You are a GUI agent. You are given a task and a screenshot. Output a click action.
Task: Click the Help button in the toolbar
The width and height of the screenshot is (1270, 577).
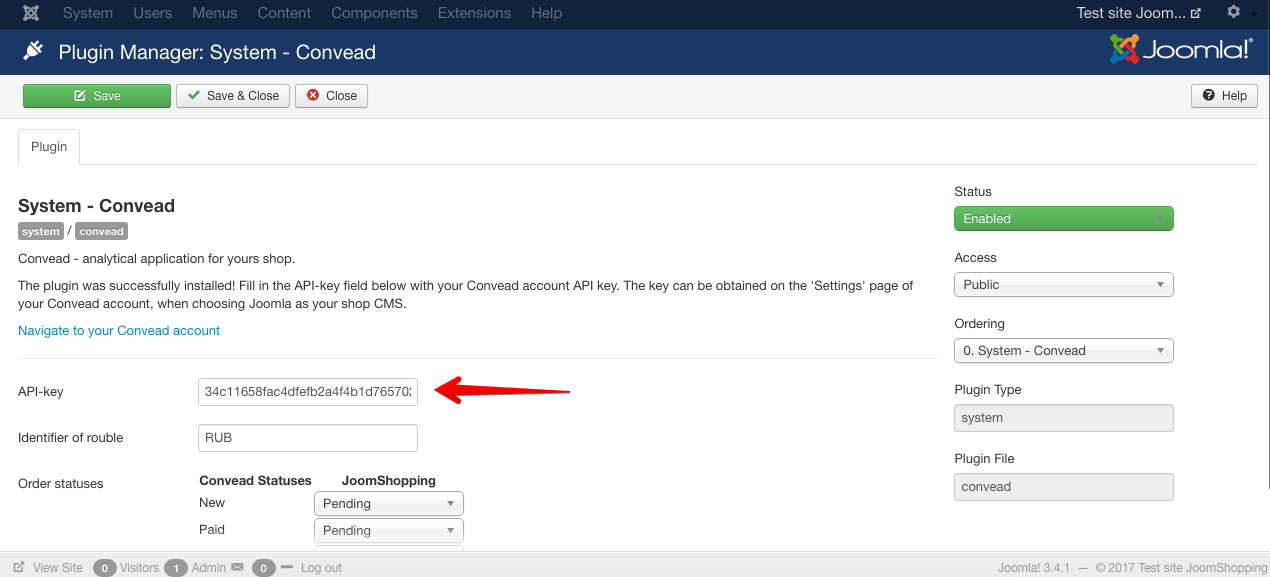(x=1224, y=96)
